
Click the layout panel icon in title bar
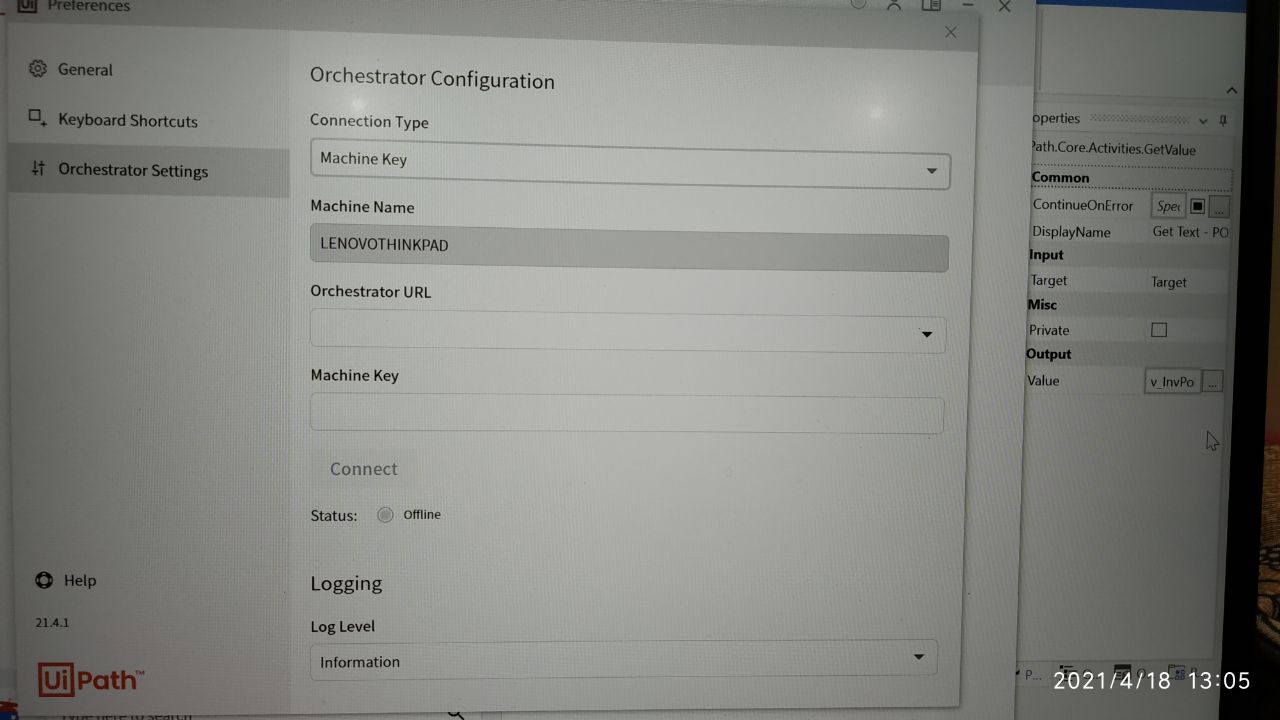point(931,5)
